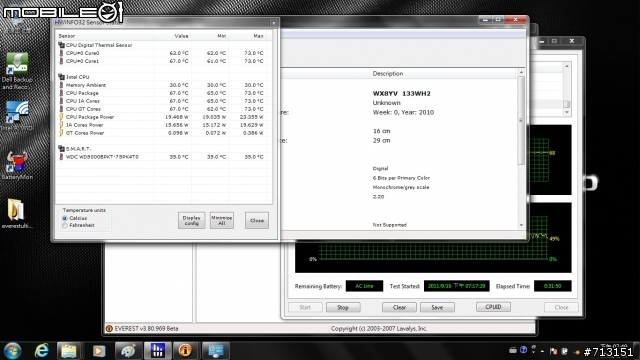Click the chip icon beside Intel CPU

pos(61,77)
